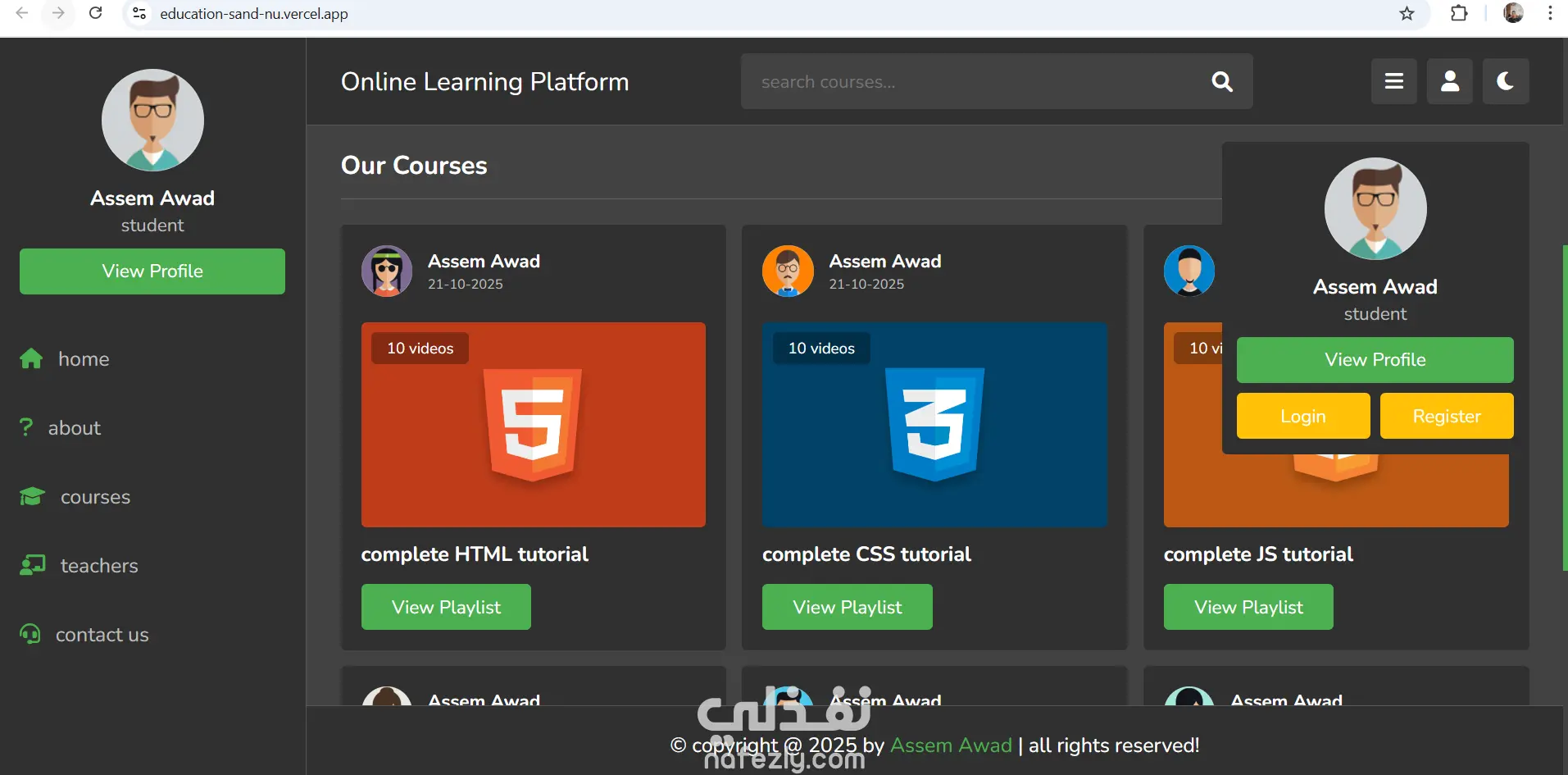This screenshot has height=775, width=1568.
Task: Click 10 videos badge on HTML course
Action: coord(420,348)
